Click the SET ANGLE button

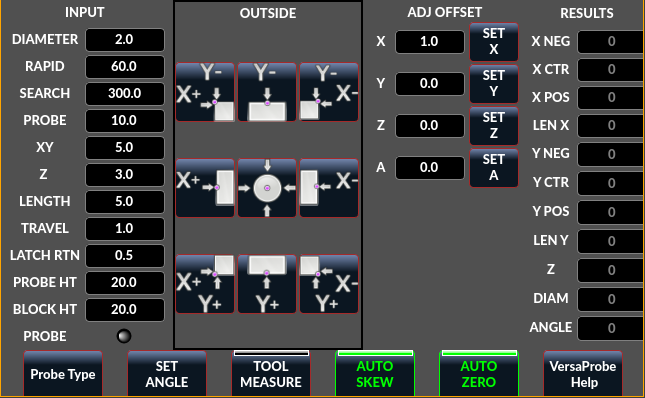pyautogui.click(x=167, y=373)
